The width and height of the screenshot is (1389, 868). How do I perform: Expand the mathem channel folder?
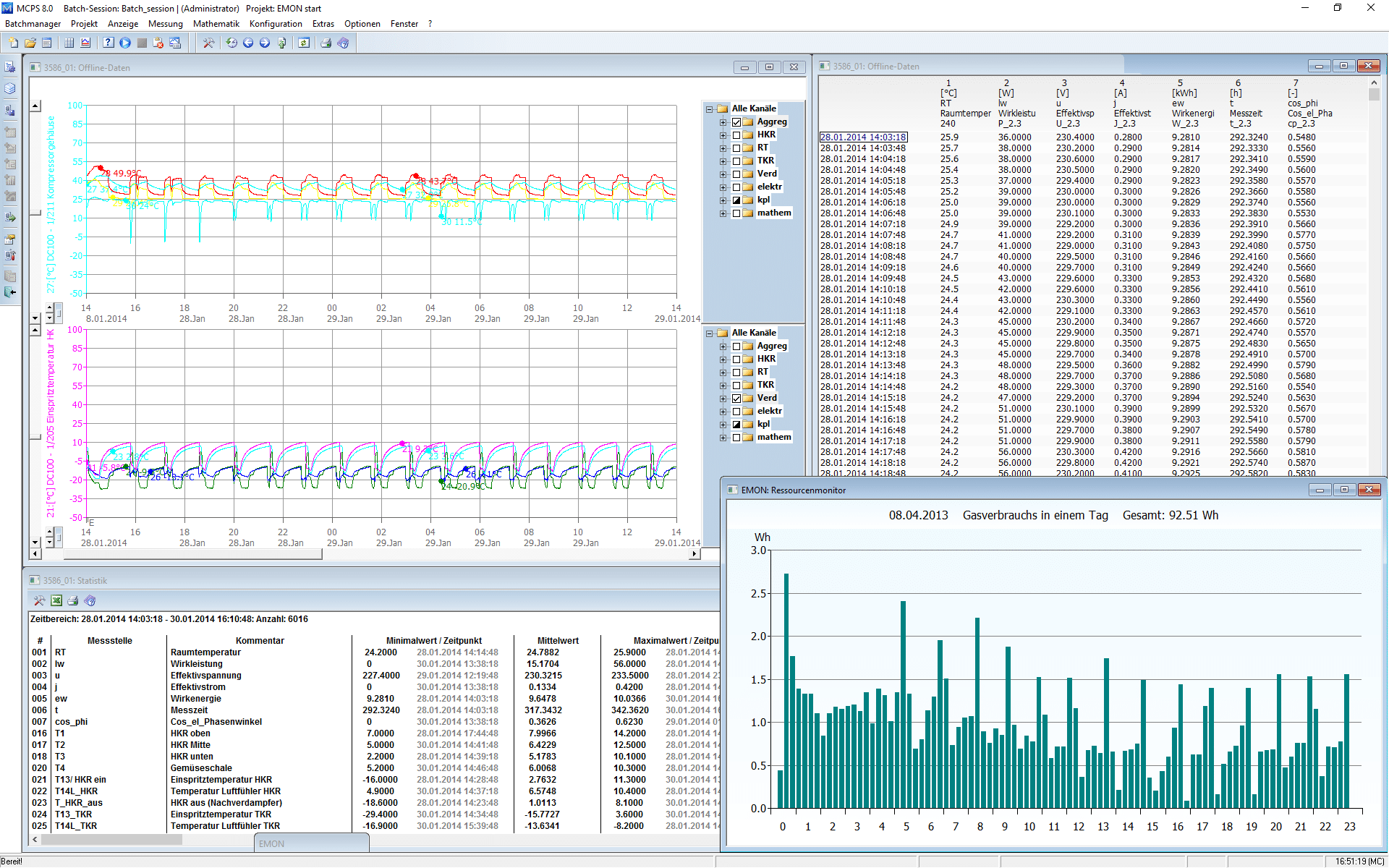[723, 213]
